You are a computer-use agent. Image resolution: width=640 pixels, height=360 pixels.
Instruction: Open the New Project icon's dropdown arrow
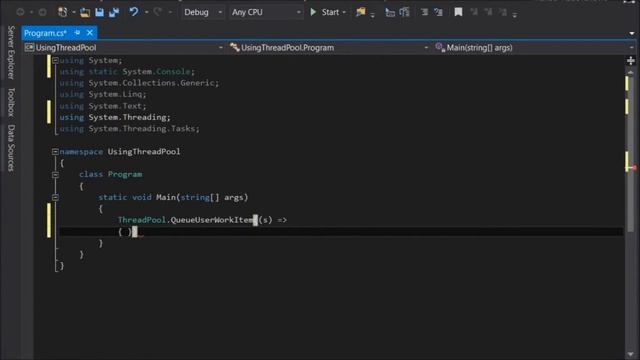click(x=73, y=13)
